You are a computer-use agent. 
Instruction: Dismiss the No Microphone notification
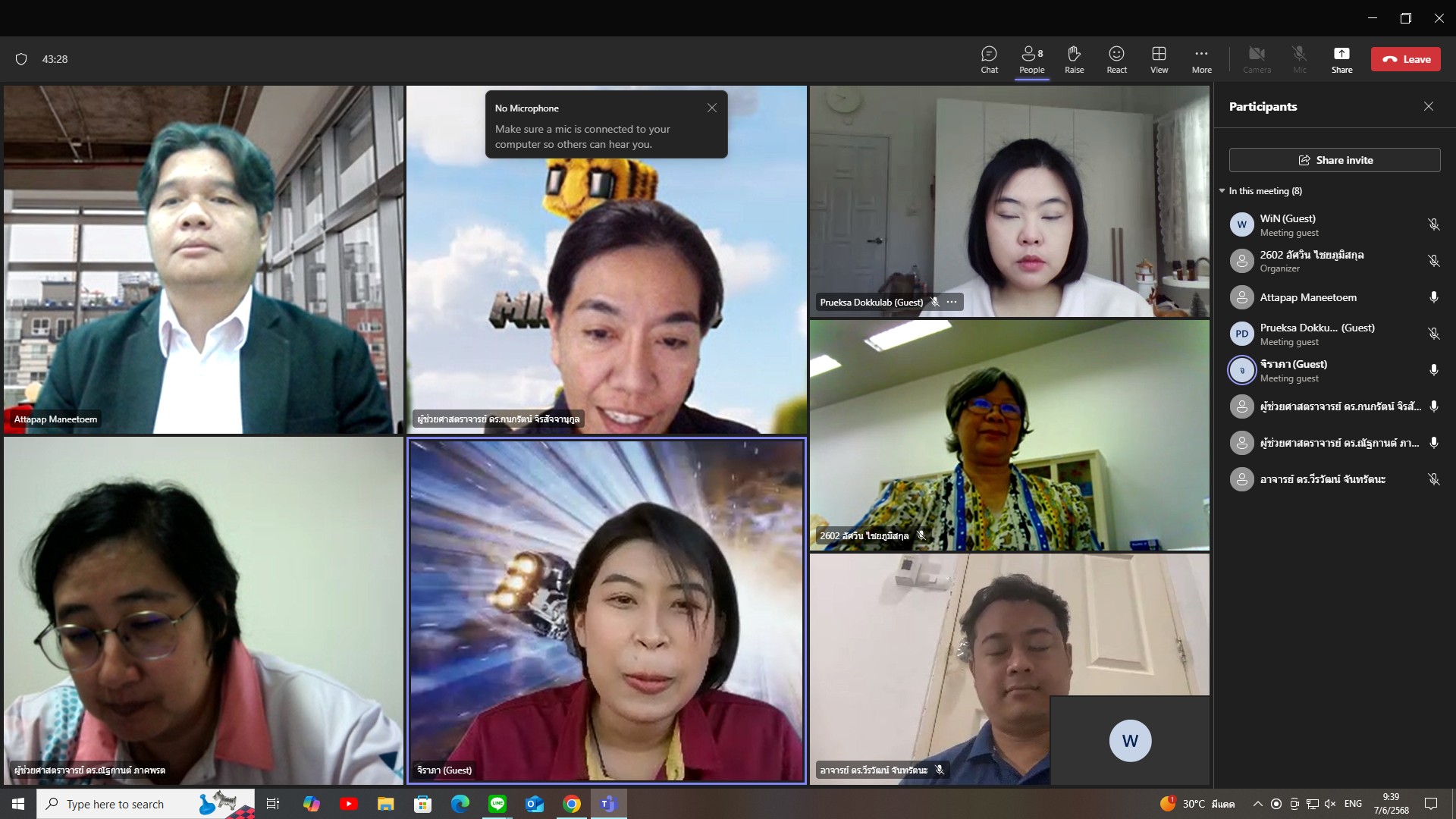(x=711, y=108)
